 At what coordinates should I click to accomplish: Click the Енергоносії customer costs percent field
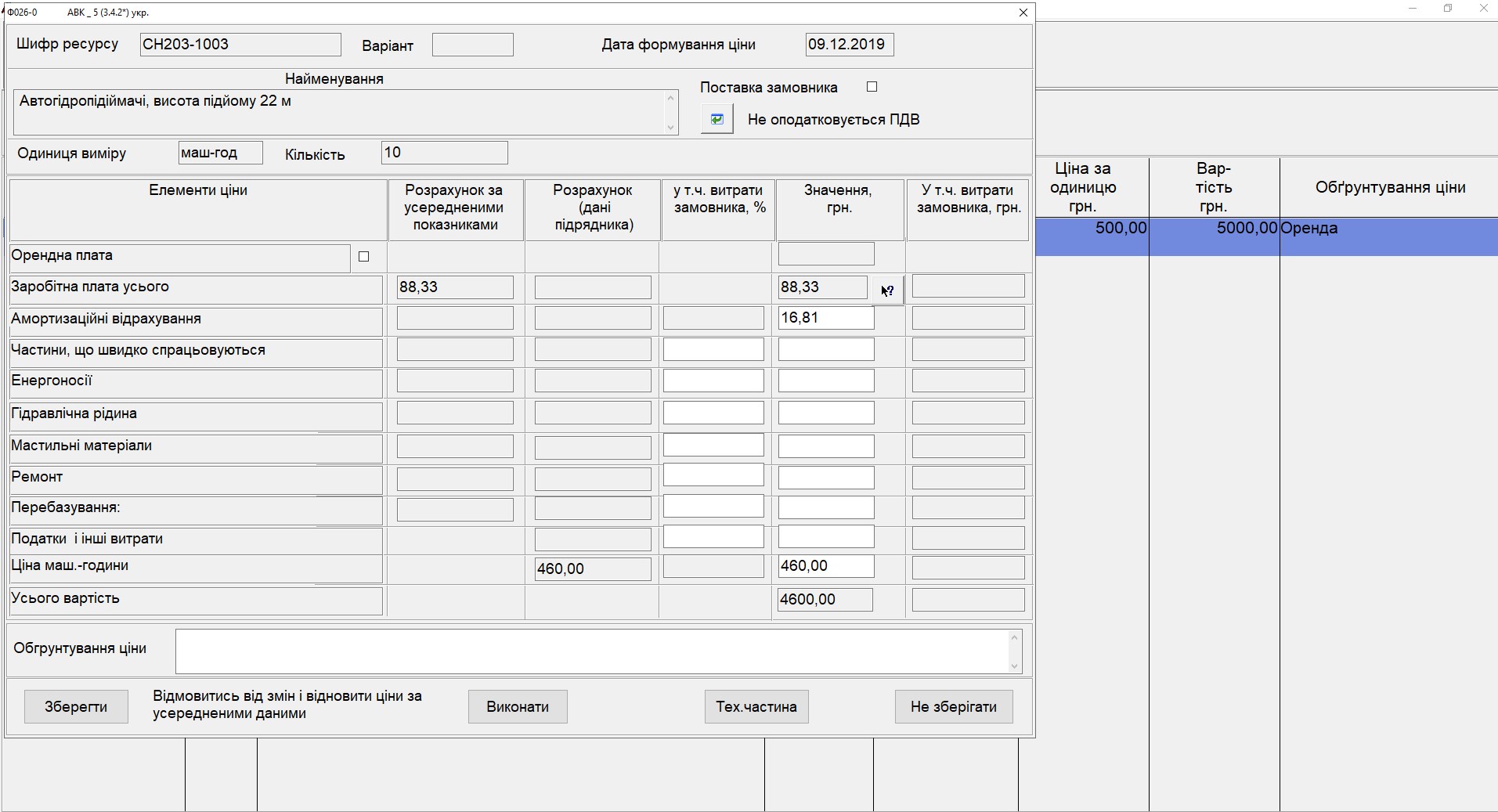point(713,381)
